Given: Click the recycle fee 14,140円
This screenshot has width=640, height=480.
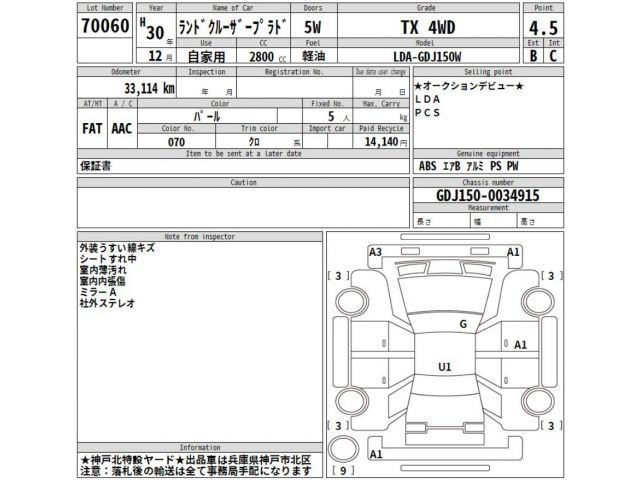Looking at the screenshot, I should click(x=386, y=142).
